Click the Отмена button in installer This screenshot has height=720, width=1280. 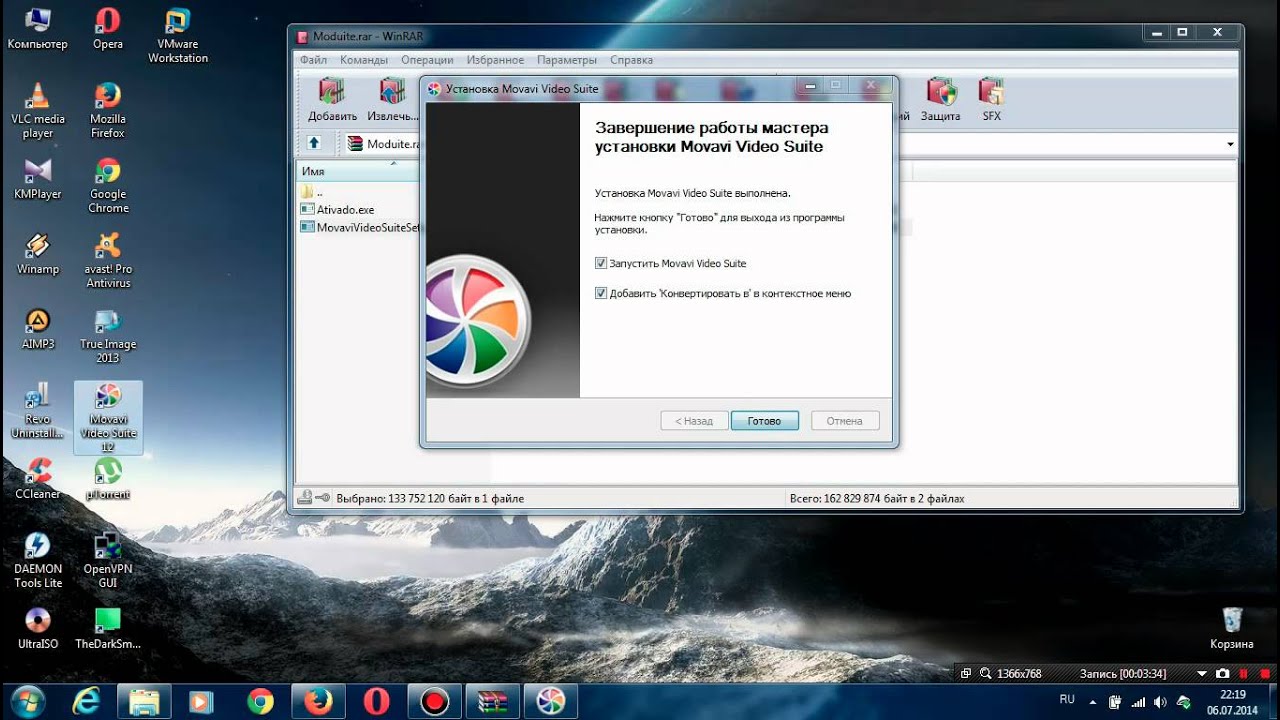point(845,421)
